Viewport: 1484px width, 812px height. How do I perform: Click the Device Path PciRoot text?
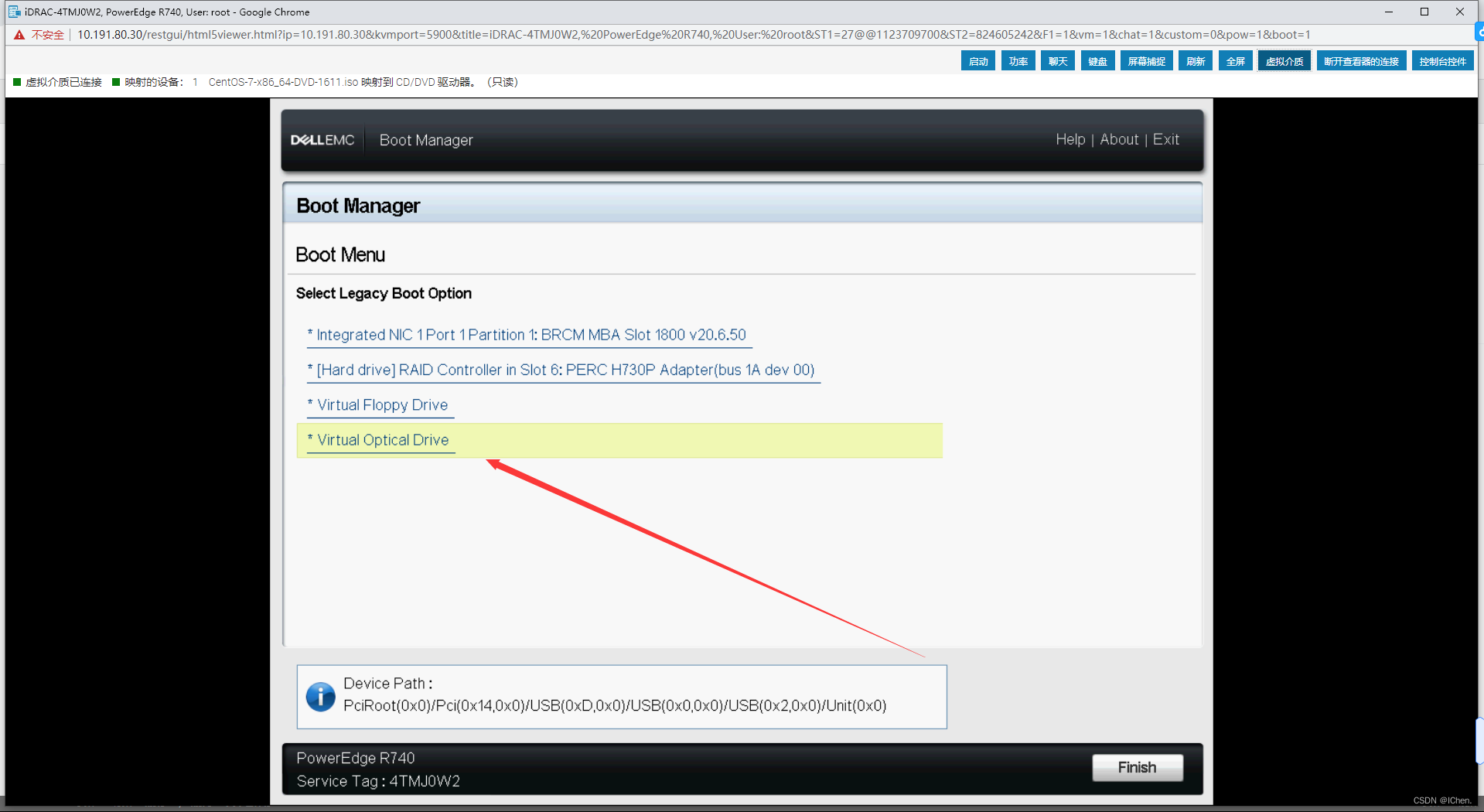click(x=615, y=705)
